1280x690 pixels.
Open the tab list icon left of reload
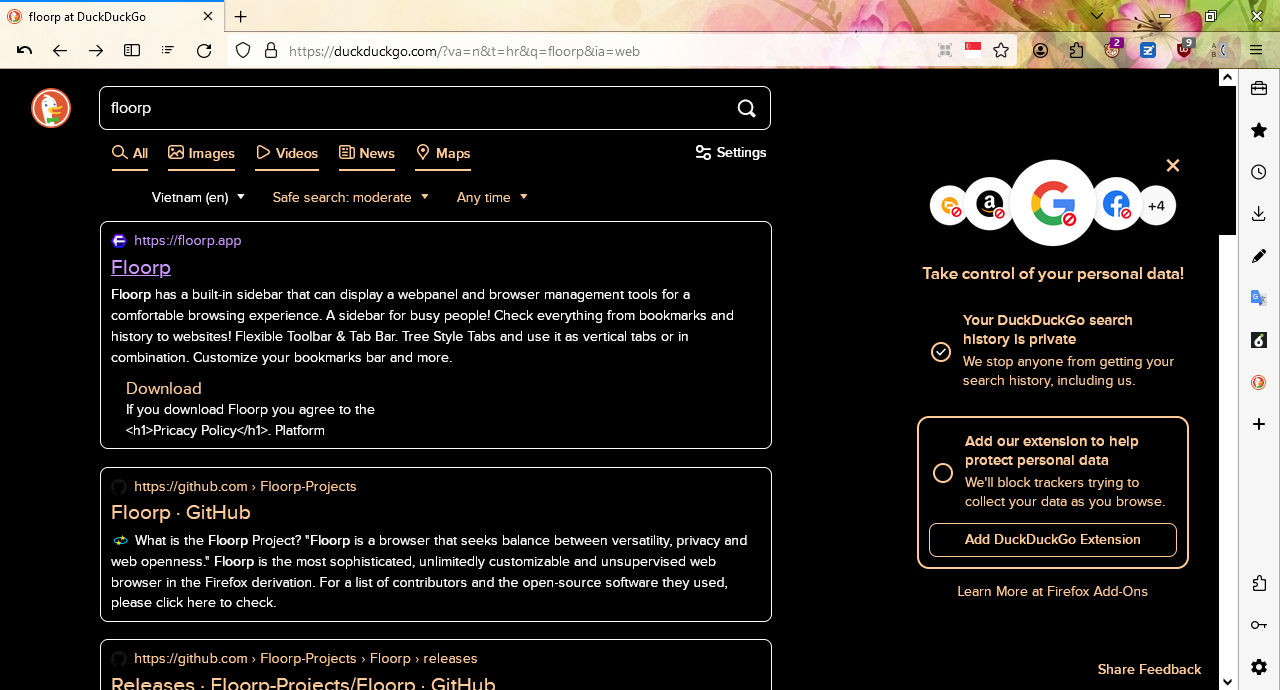click(168, 50)
